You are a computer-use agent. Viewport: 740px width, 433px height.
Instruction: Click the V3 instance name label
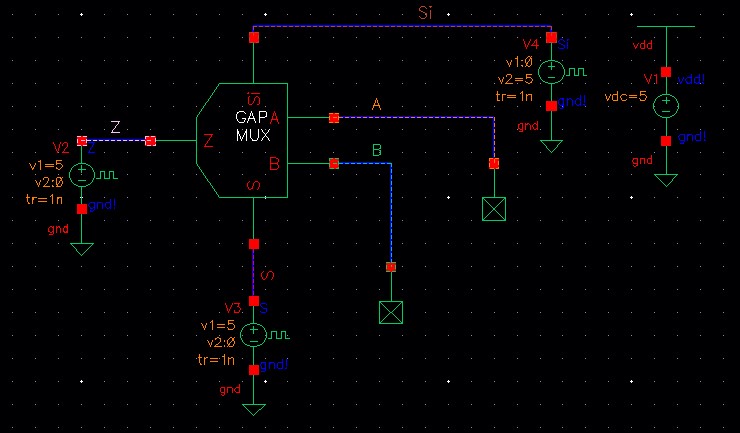[x=233, y=308]
